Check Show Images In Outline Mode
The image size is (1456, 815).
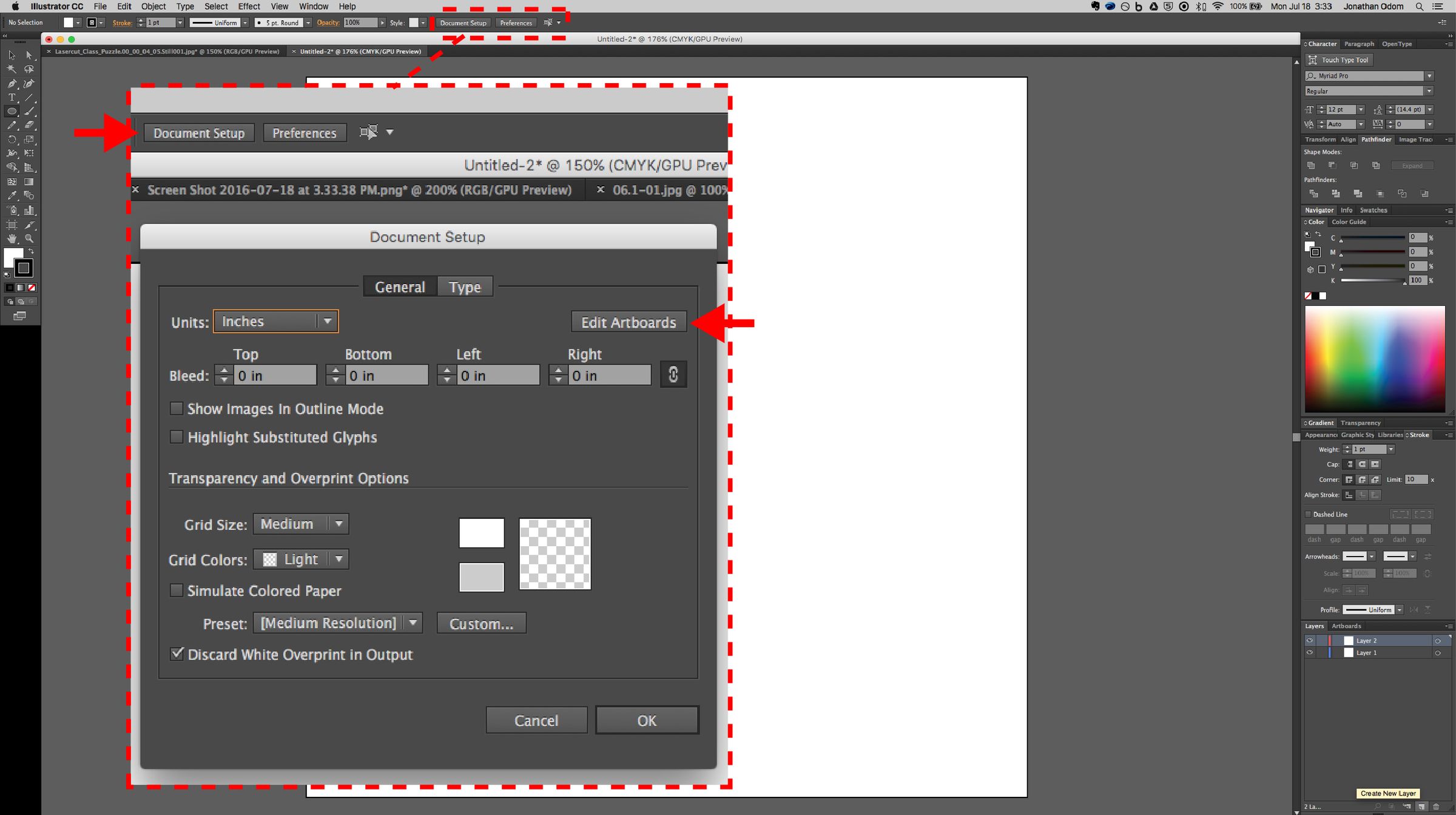[177, 408]
